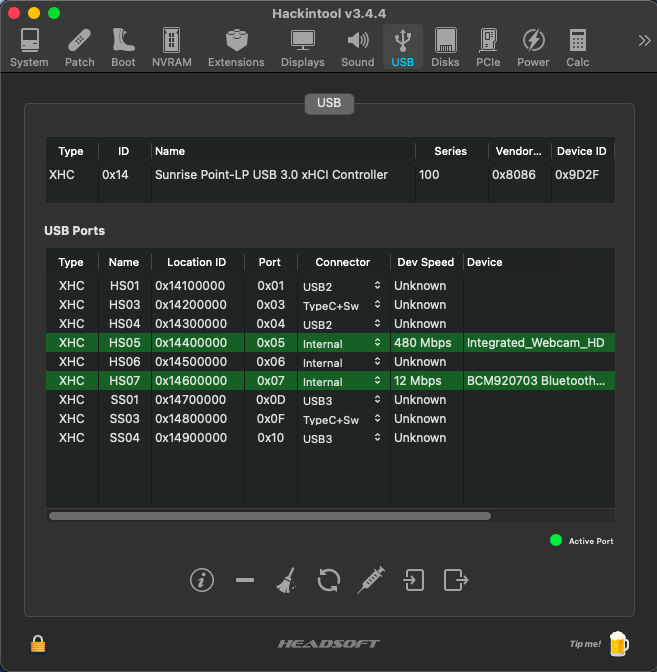The image size is (657, 672).
Task: Click the Device ID column header
Action: [582, 151]
